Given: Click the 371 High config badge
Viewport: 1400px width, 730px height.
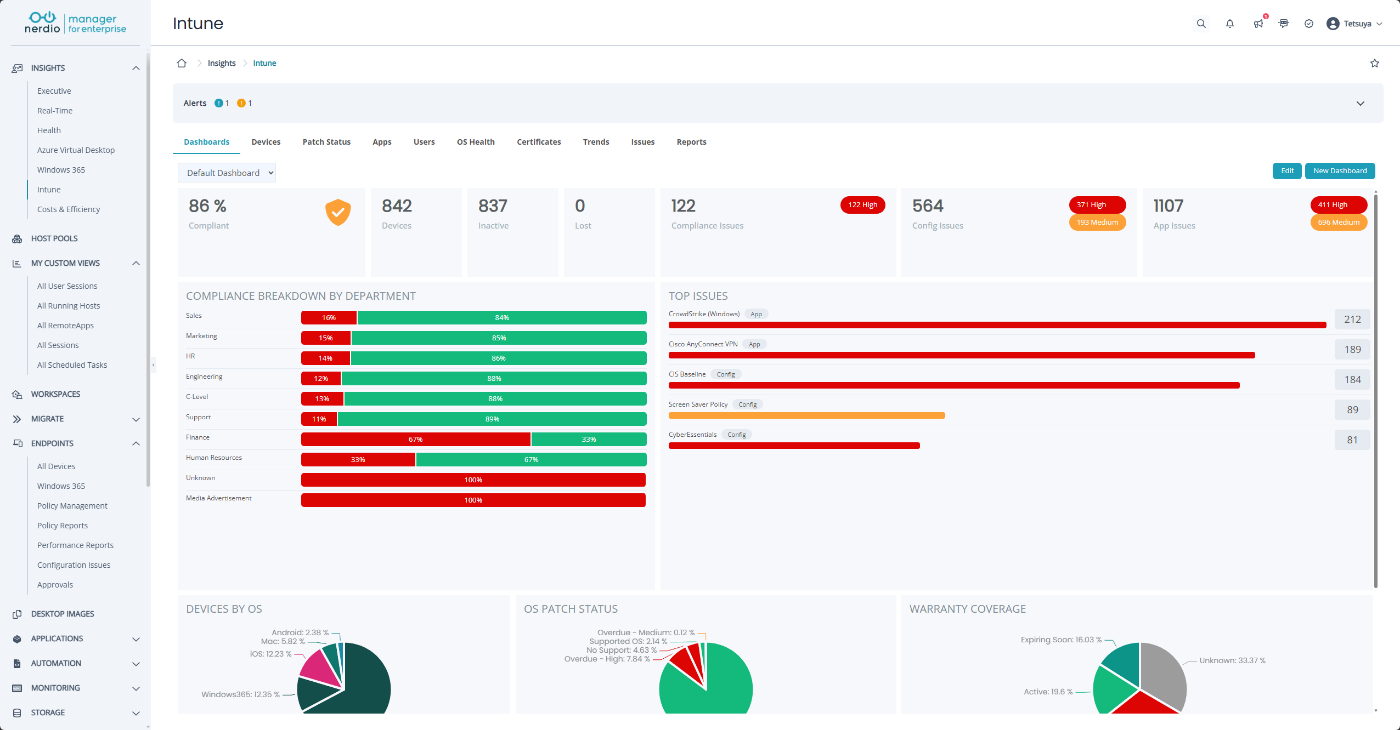Looking at the screenshot, I should point(1097,205).
